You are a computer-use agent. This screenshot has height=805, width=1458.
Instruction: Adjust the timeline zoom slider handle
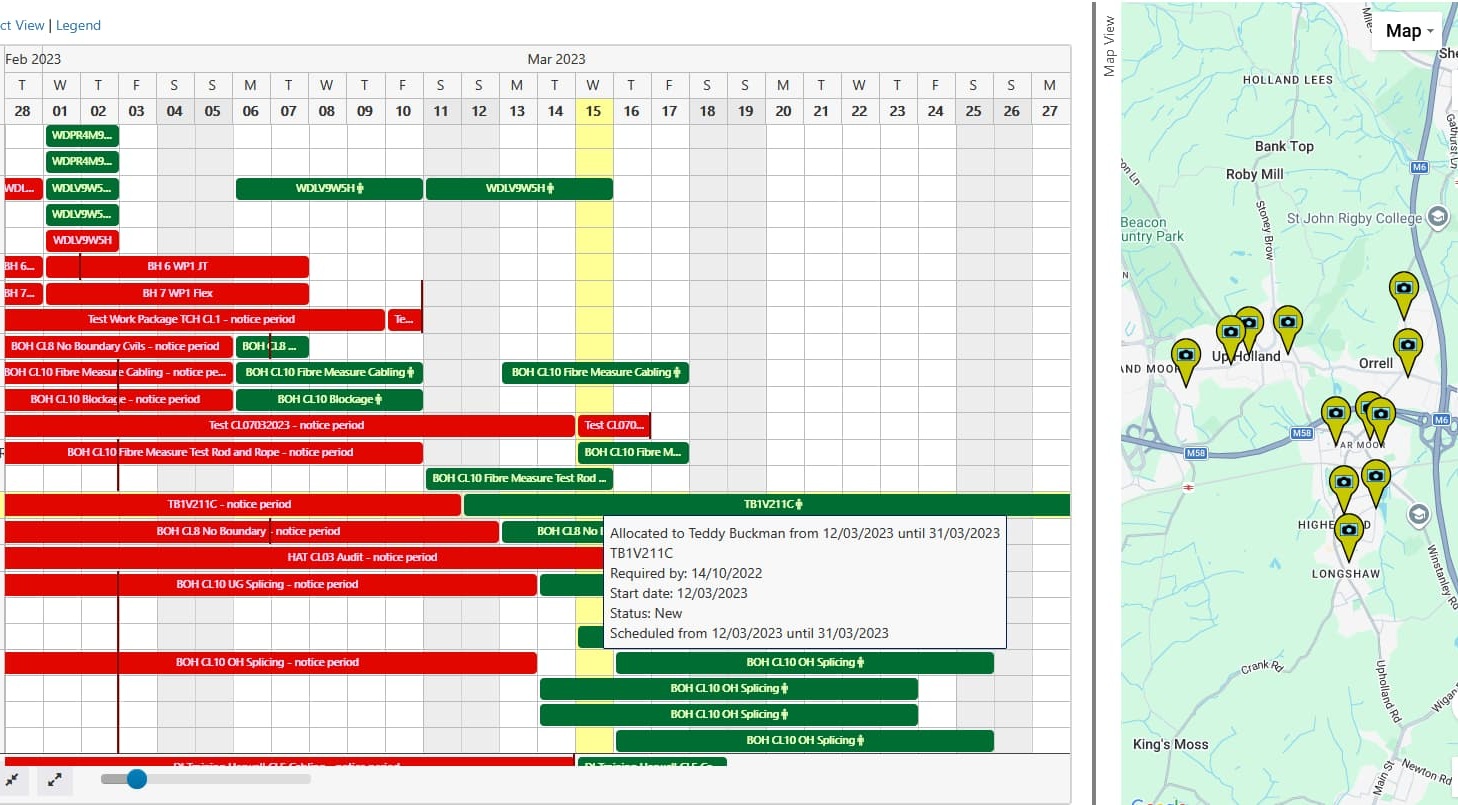[x=136, y=779]
